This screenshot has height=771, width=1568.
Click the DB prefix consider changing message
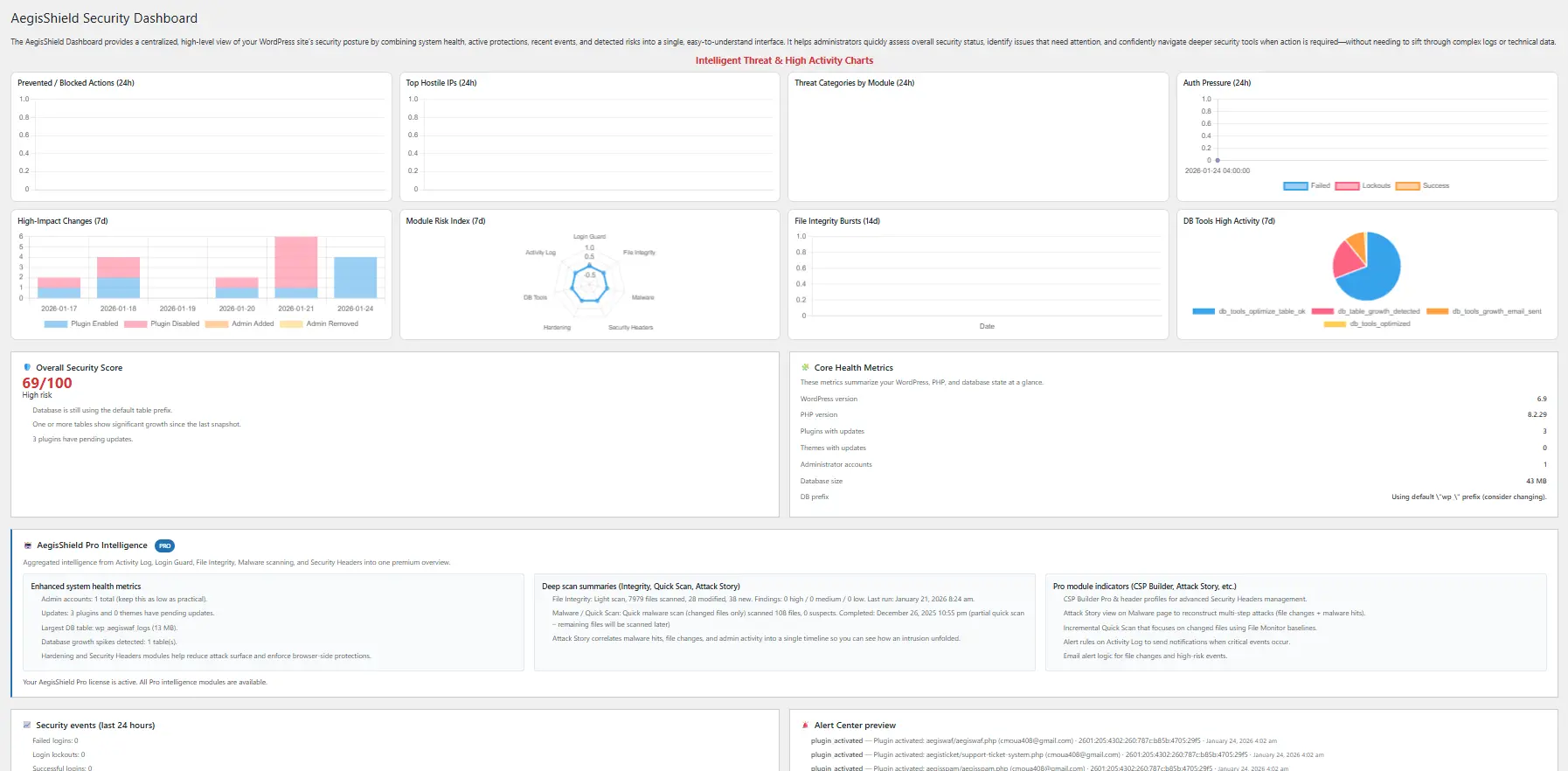pos(1469,497)
